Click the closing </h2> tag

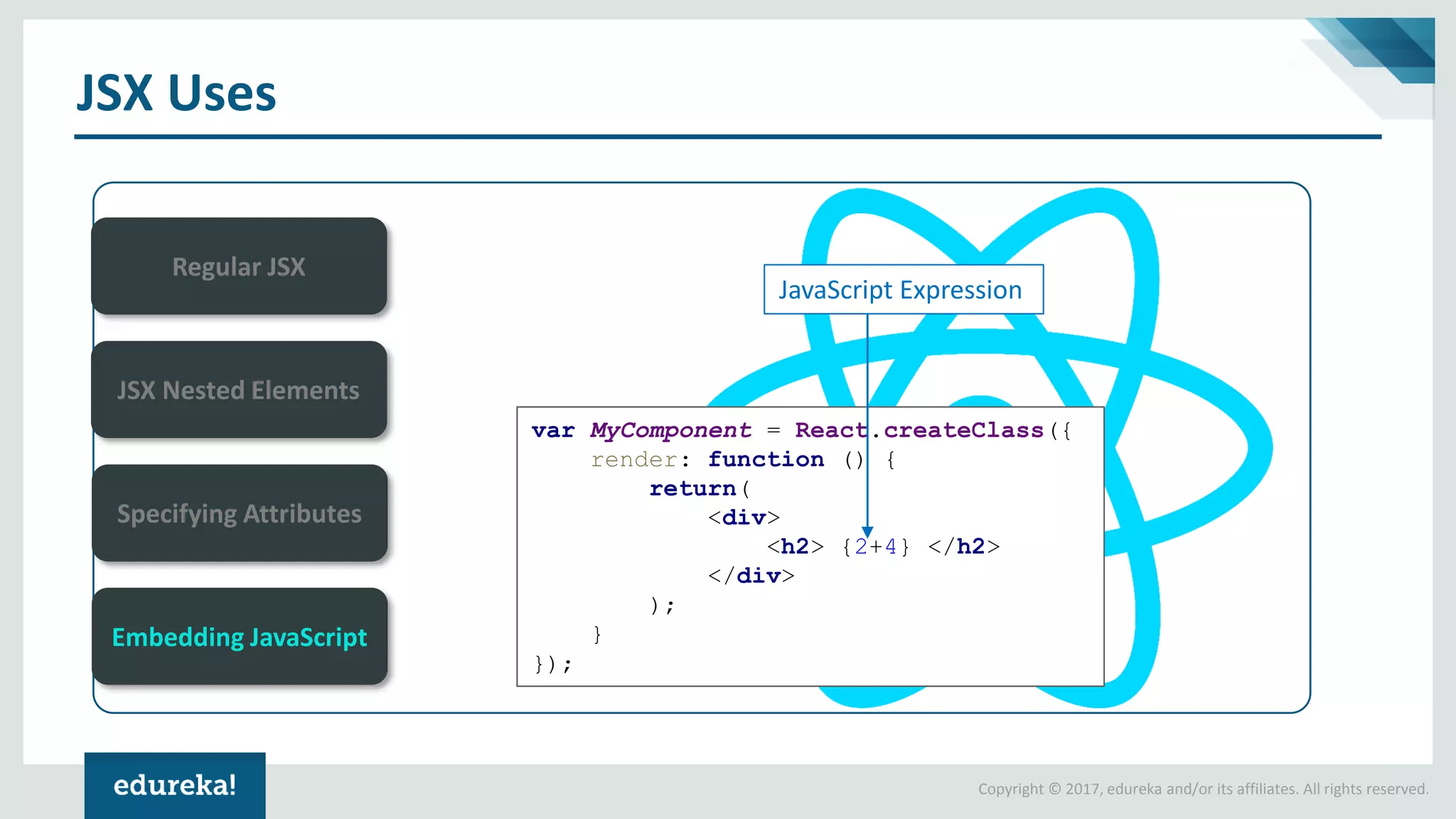964,547
